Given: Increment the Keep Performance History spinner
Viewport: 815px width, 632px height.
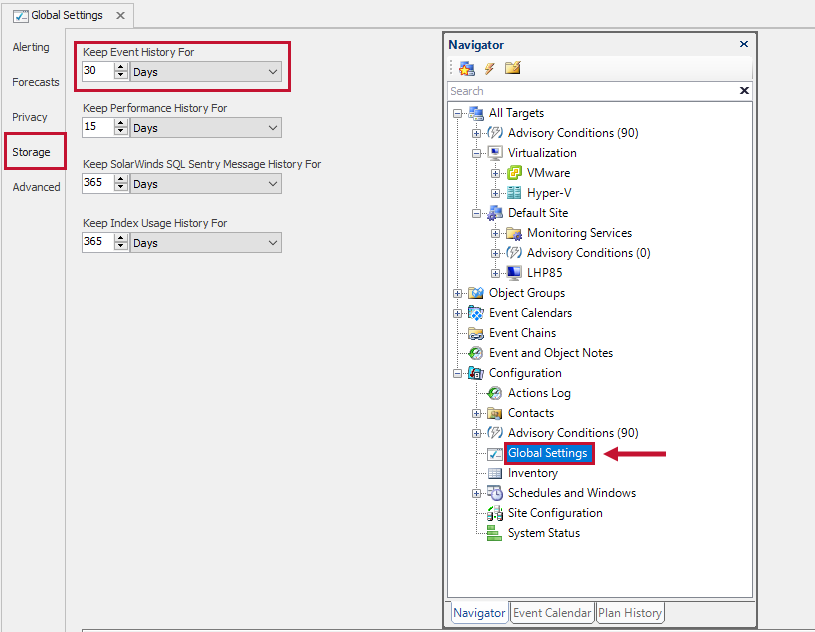Looking at the screenshot, I should pyautogui.click(x=122, y=123).
